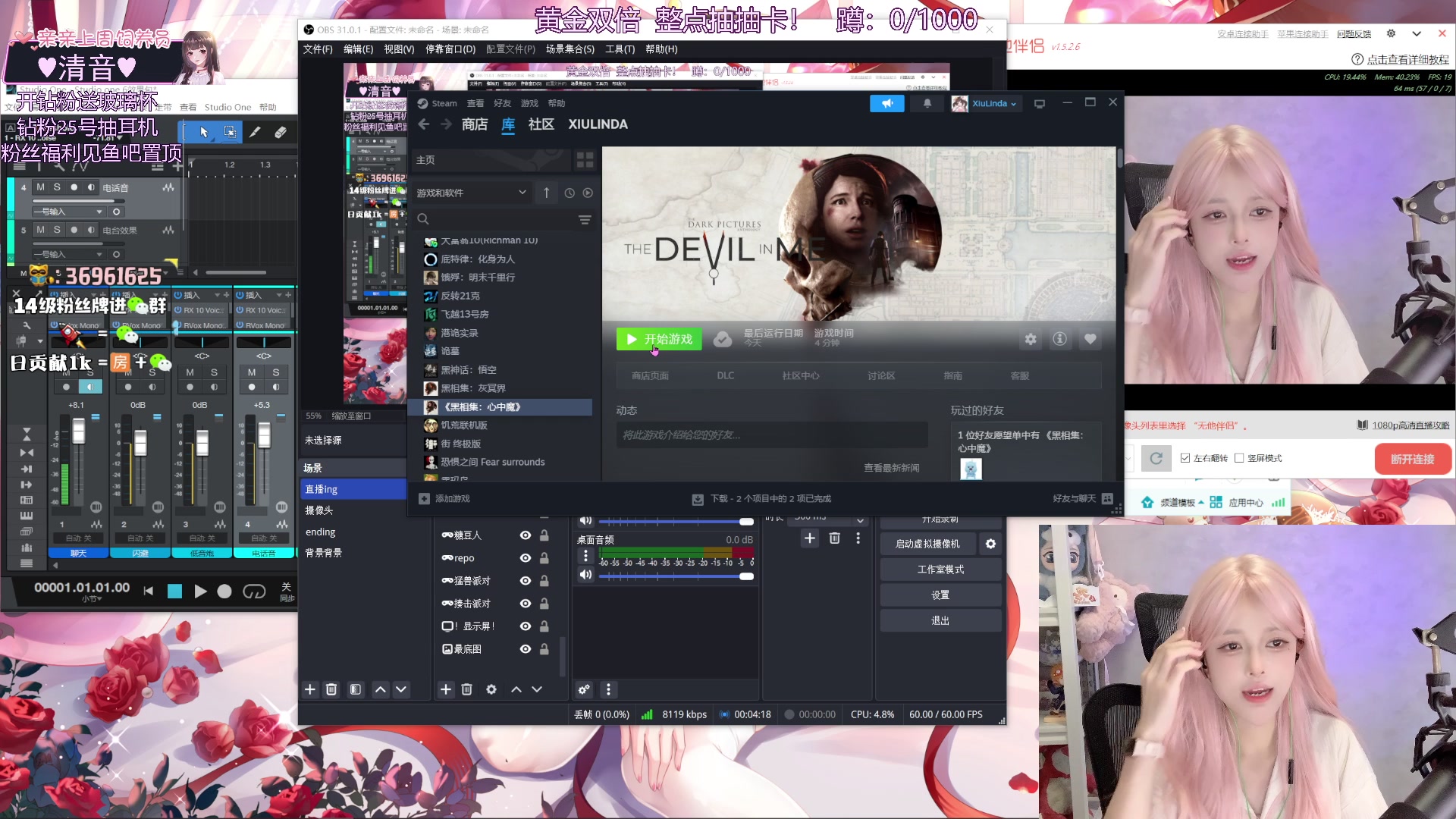Open the OBS 场景集合(S) menu

pos(570,49)
